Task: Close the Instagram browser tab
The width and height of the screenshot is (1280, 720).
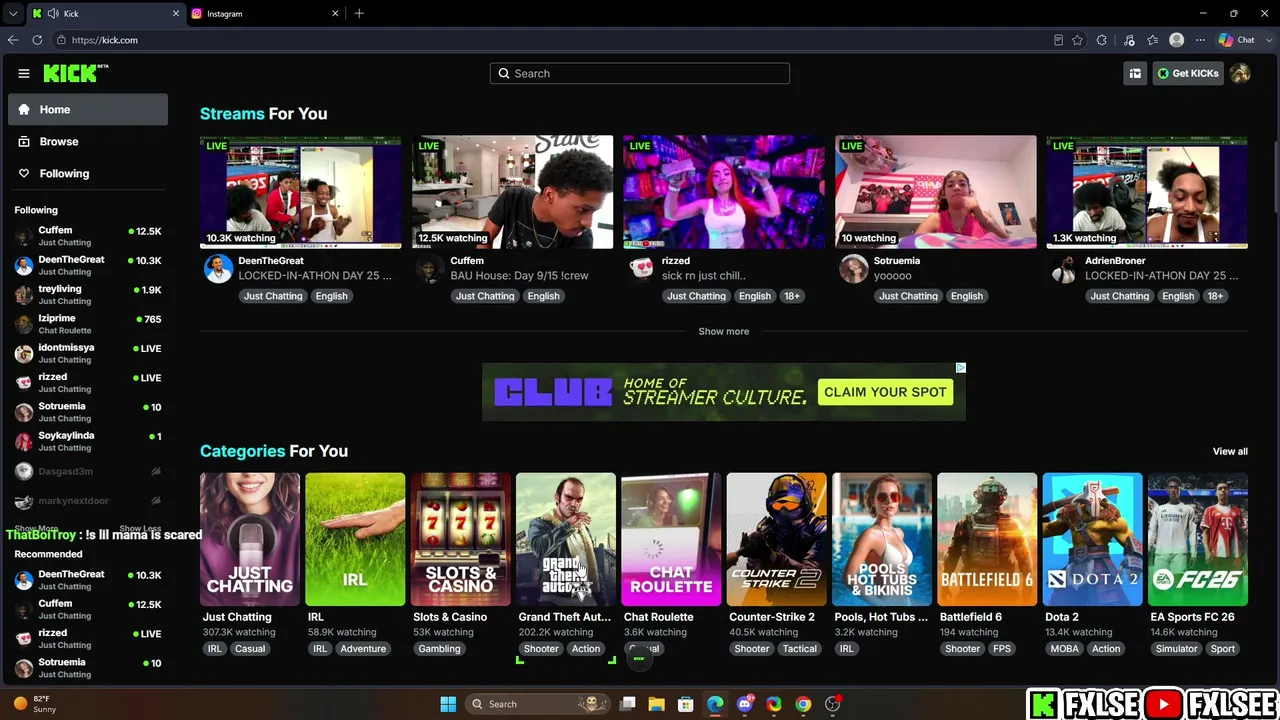Action: coord(335,13)
